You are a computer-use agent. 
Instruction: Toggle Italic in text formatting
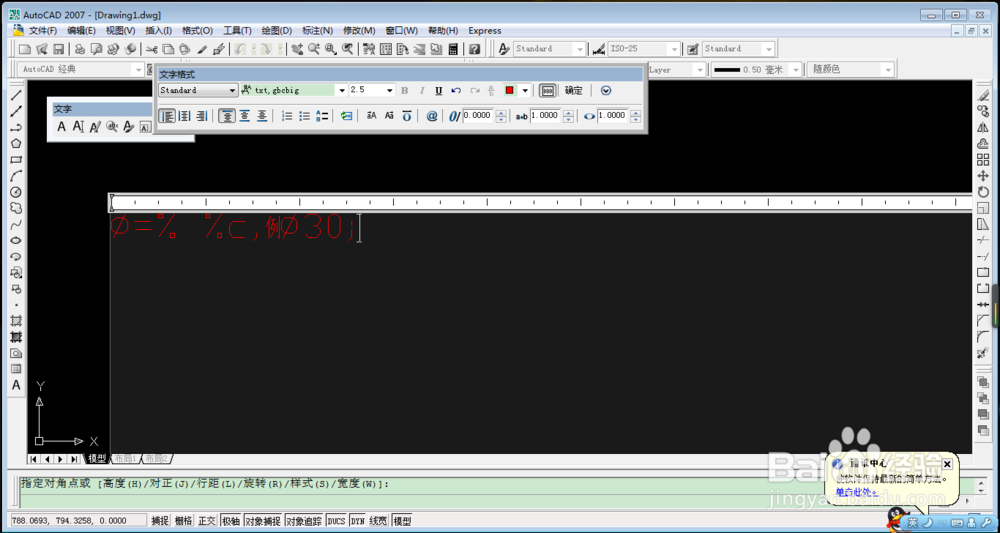[x=422, y=91]
